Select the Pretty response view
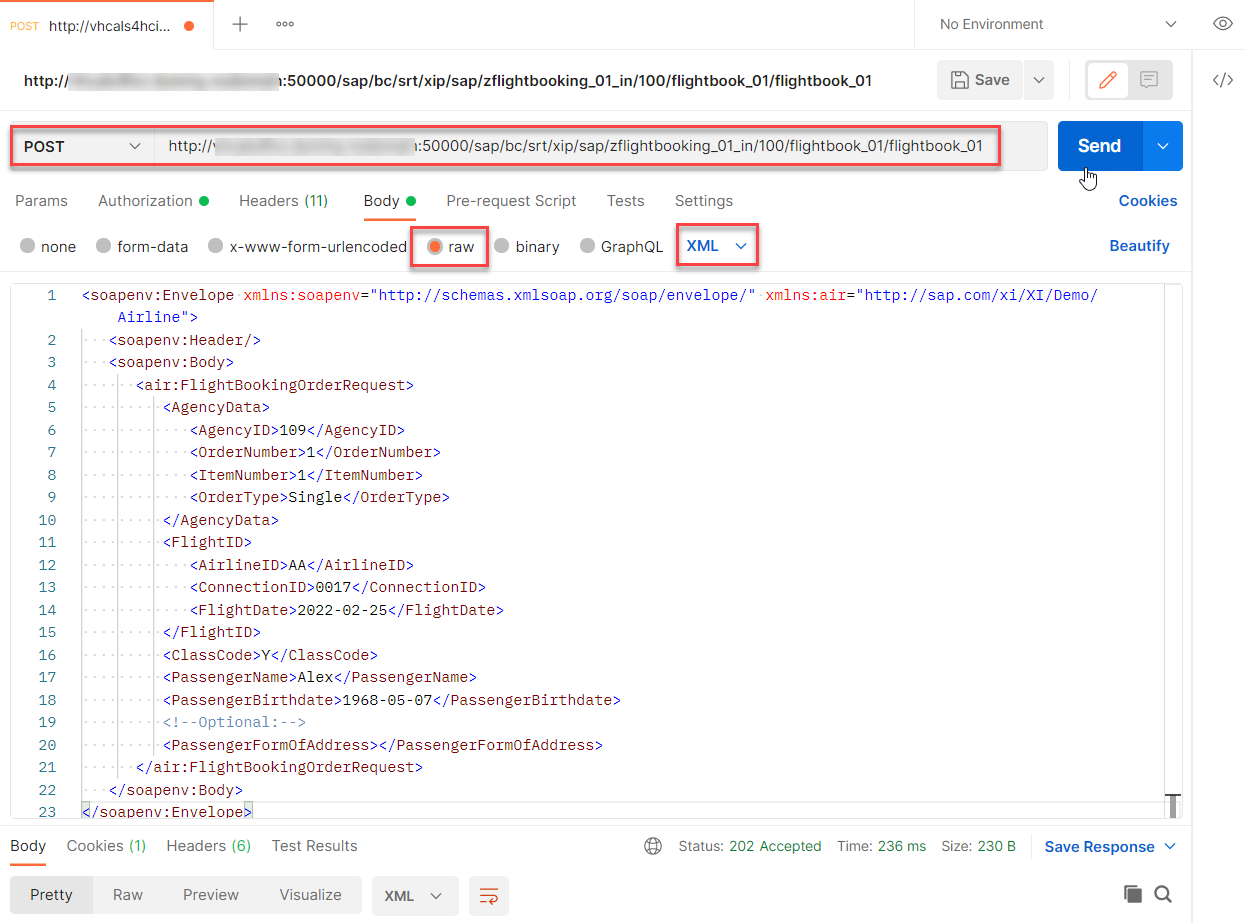This screenshot has width=1245, height=923. pyautogui.click(x=51, y=895)
